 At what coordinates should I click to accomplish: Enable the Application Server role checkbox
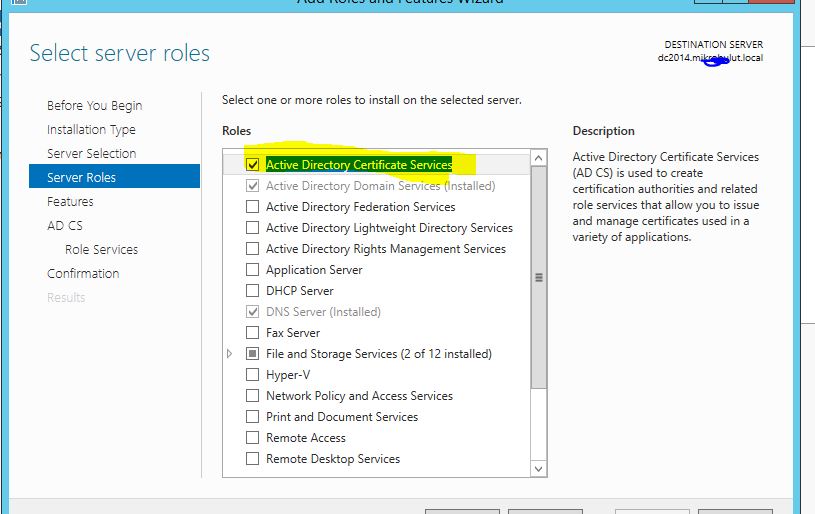[x=252, y=270]
